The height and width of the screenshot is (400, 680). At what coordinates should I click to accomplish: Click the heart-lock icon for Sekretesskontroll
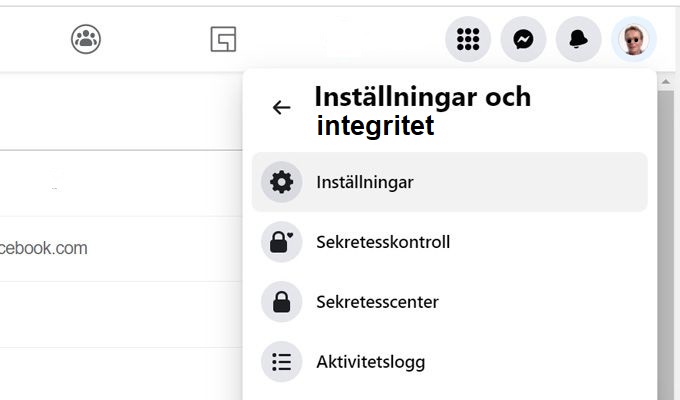coord(281,242)
